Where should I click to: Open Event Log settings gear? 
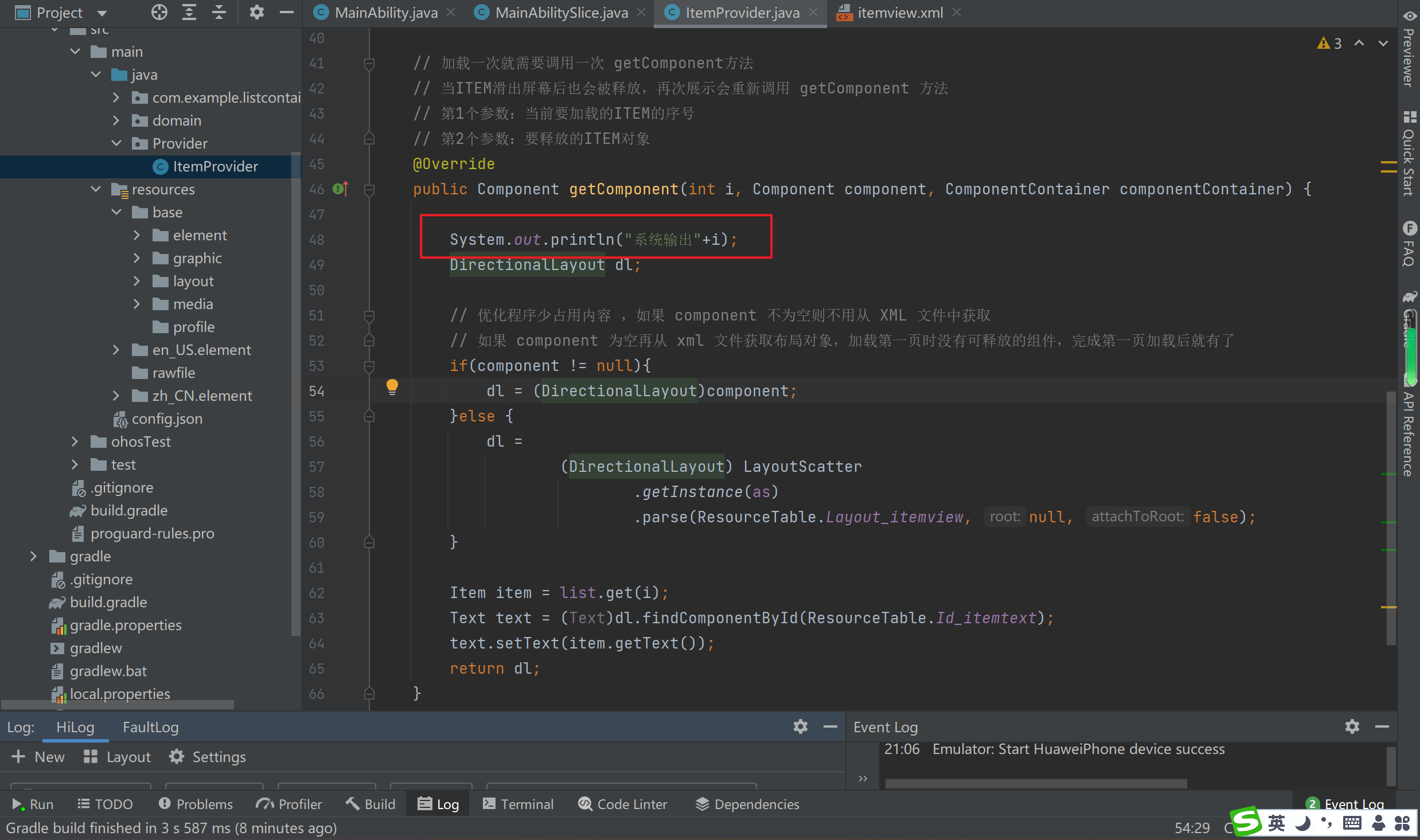[x=1352, y=726]
